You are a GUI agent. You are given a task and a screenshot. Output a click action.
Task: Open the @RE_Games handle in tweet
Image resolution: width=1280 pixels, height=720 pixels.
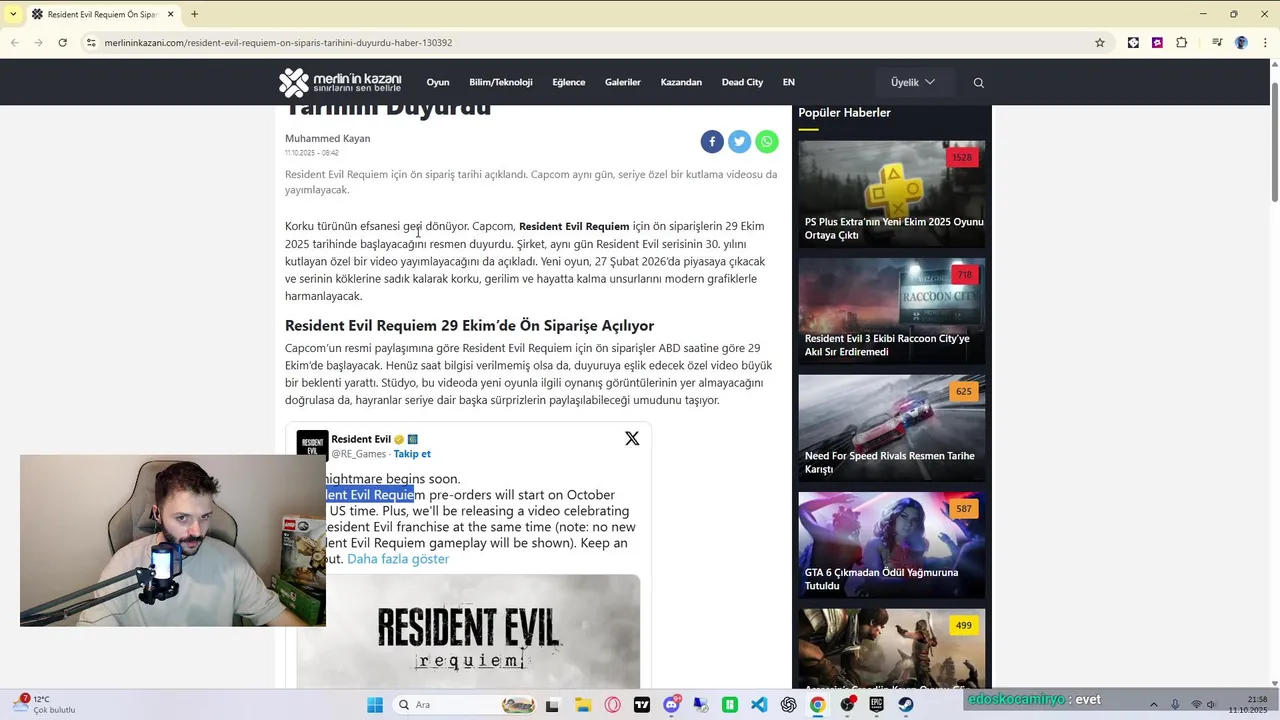359,454
